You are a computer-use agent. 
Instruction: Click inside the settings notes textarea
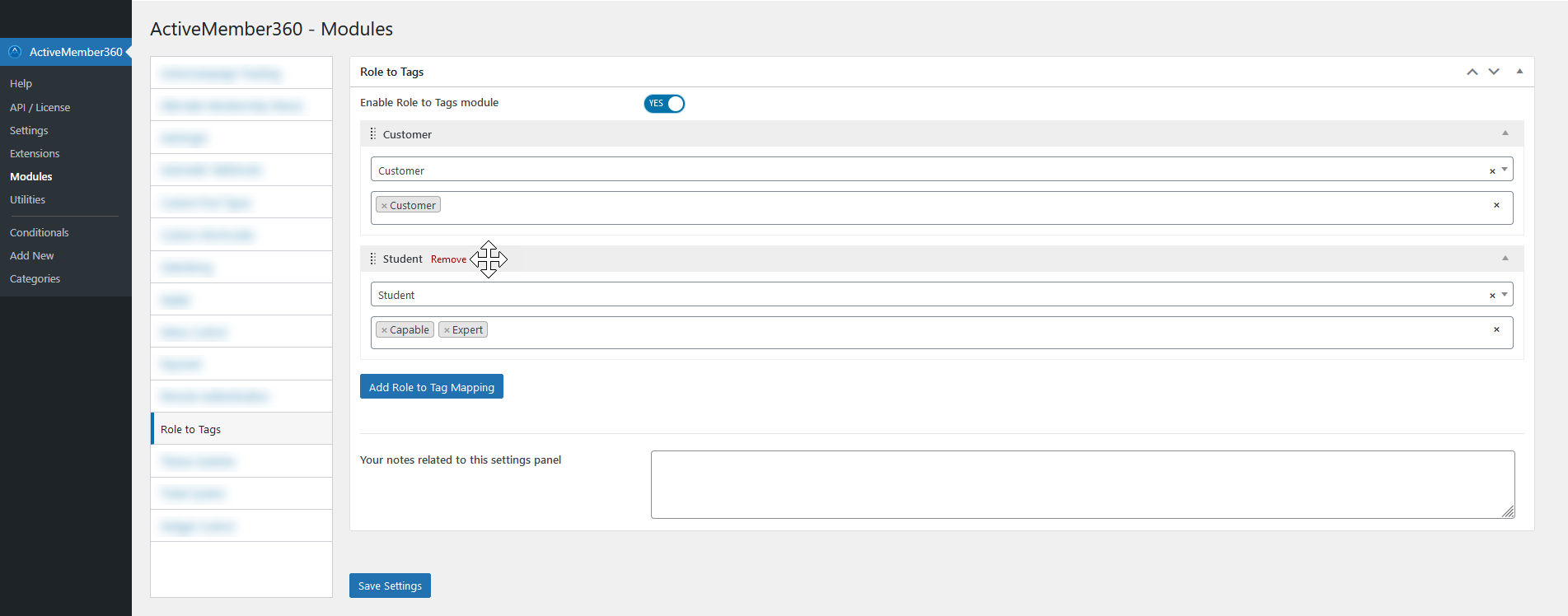(1083, 484)
